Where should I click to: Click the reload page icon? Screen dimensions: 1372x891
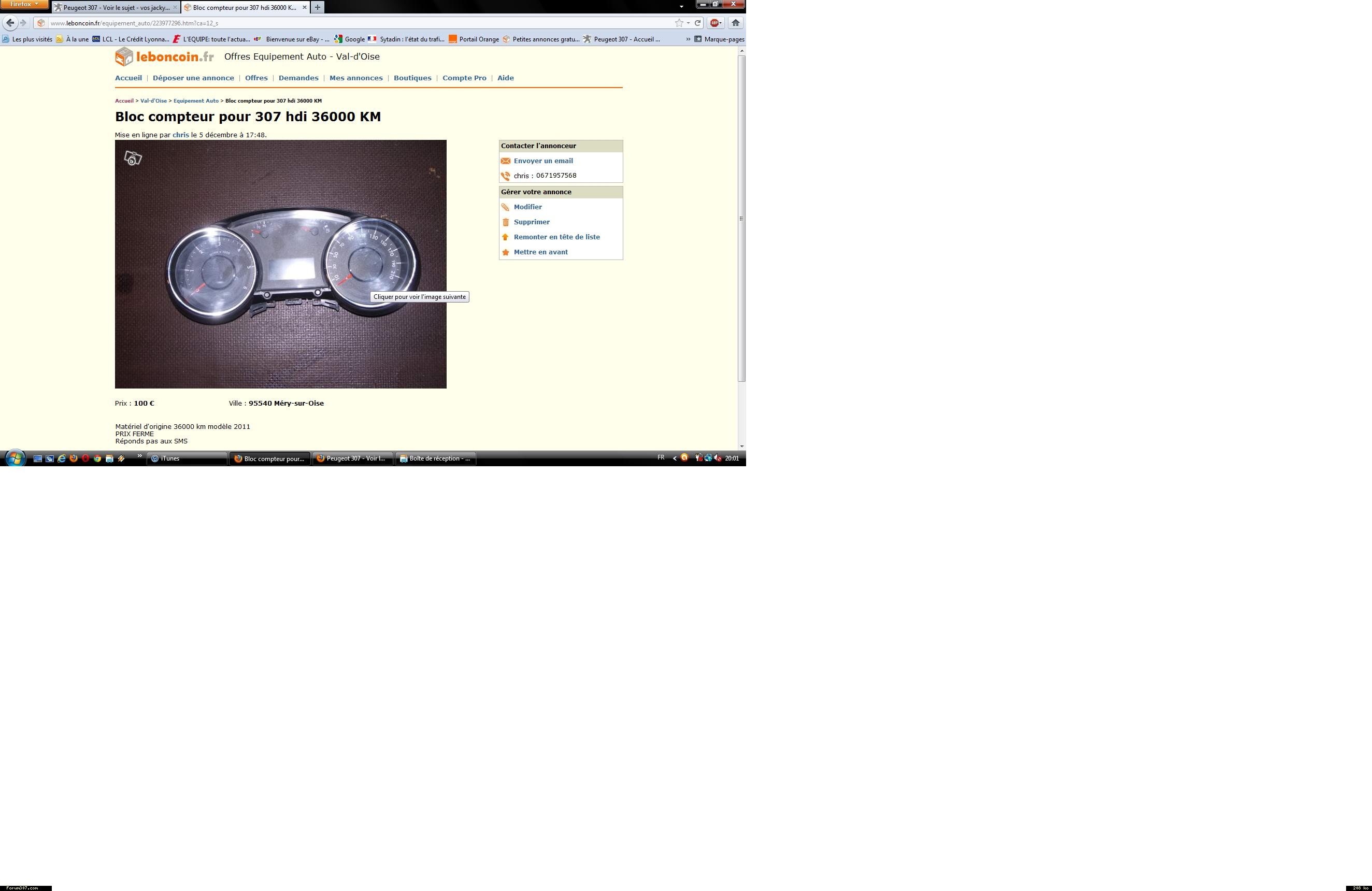(697, 23)
